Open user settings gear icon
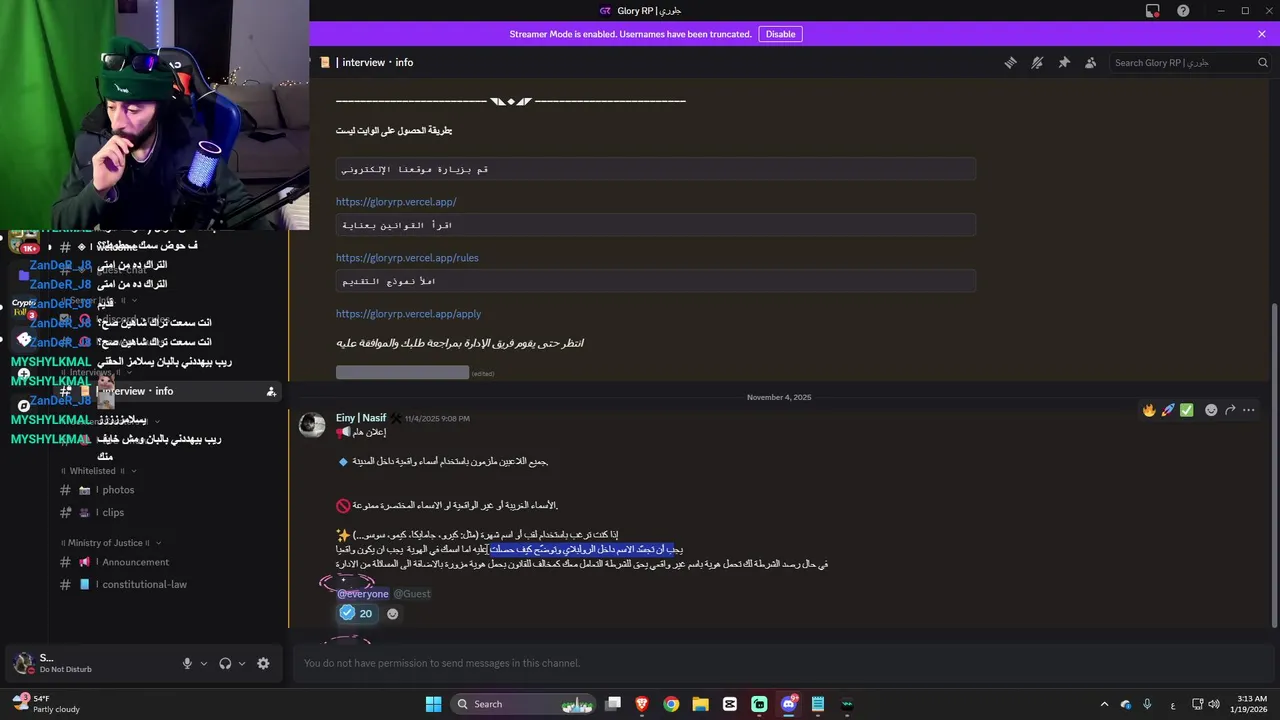Viewport: 1280px width, 720px height. coord(263,663)
